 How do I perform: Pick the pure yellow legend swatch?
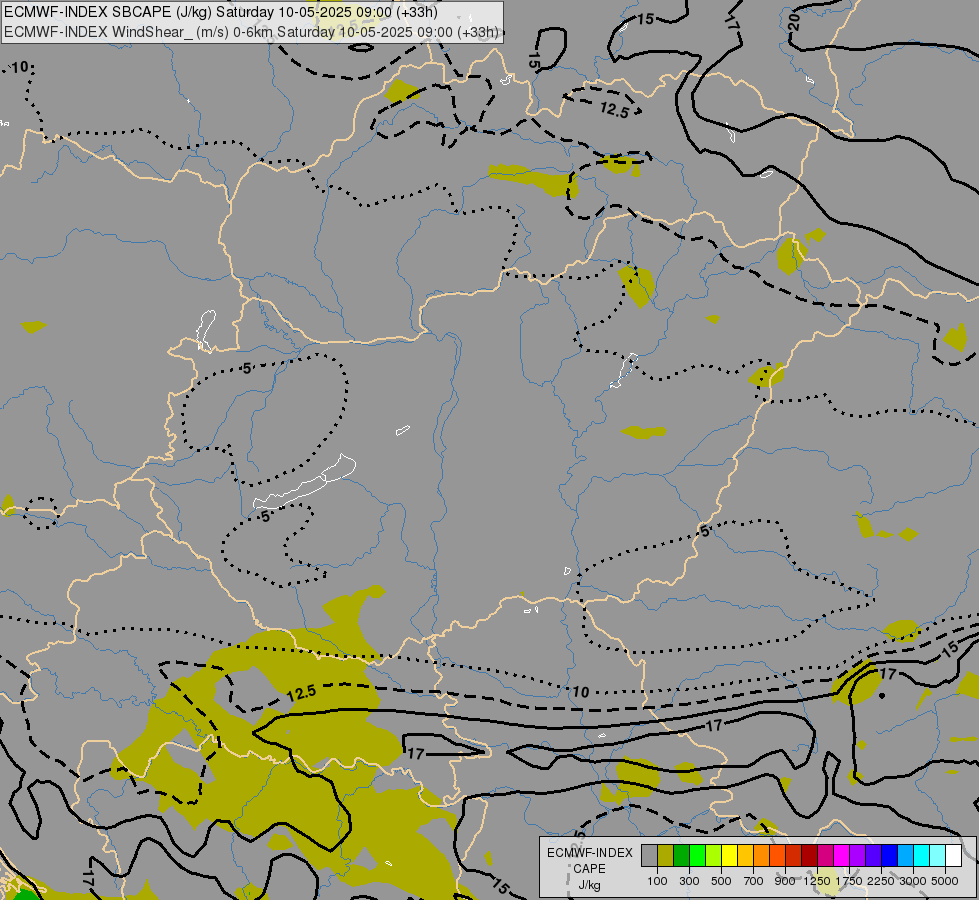[729, 856]
